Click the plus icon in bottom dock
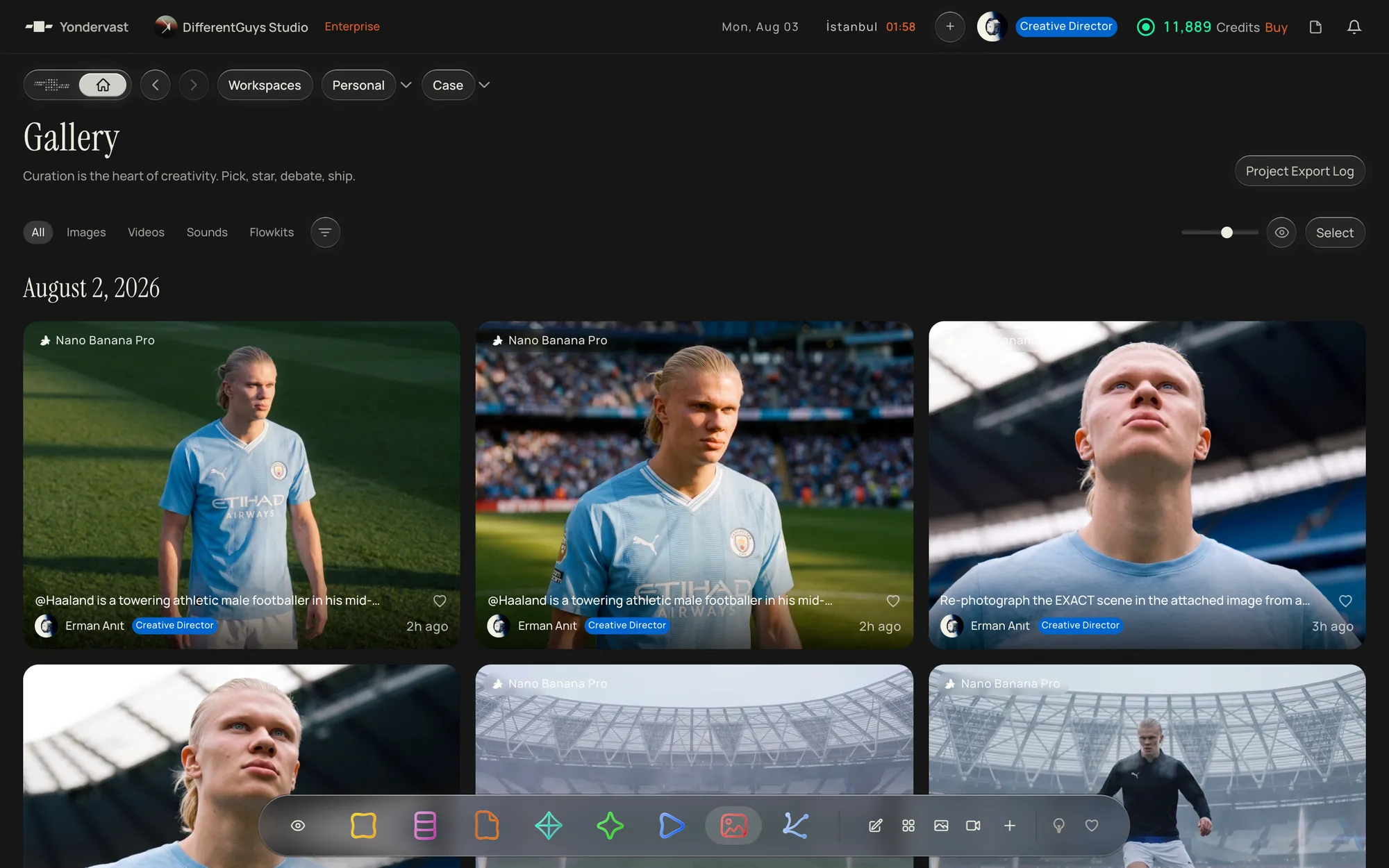Viewport: 1389px width, 868px height. (1010, 826)
